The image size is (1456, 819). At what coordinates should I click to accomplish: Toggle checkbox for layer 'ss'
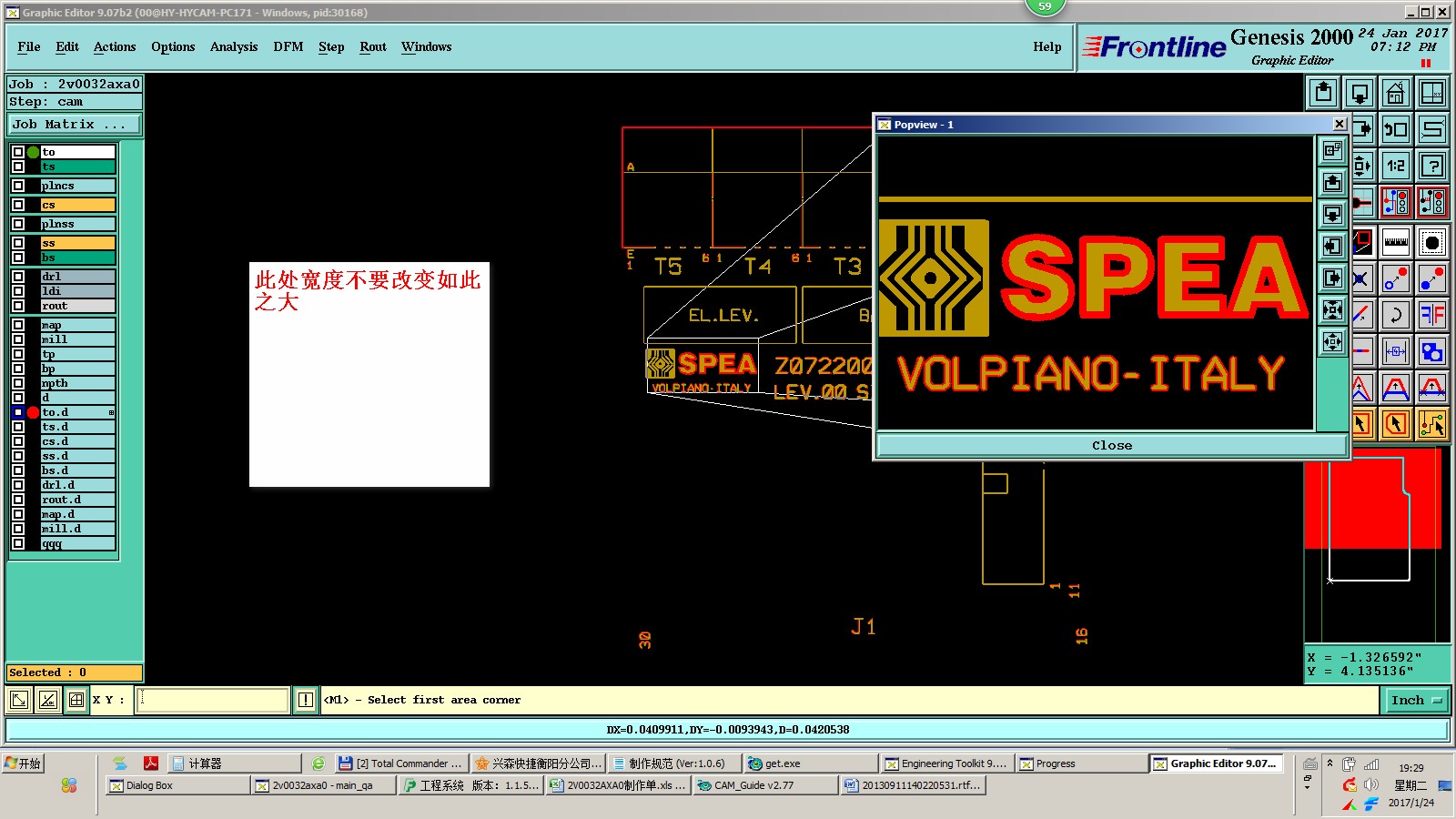(18, 243)
